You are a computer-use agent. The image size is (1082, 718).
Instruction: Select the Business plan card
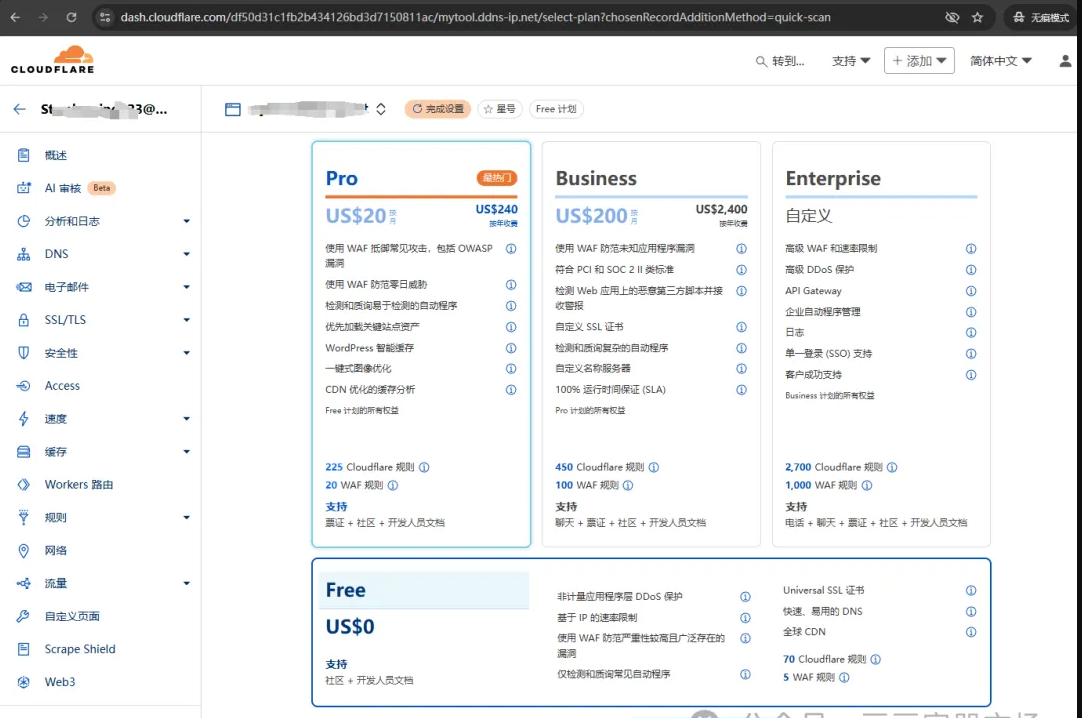(x=651, y=344)
